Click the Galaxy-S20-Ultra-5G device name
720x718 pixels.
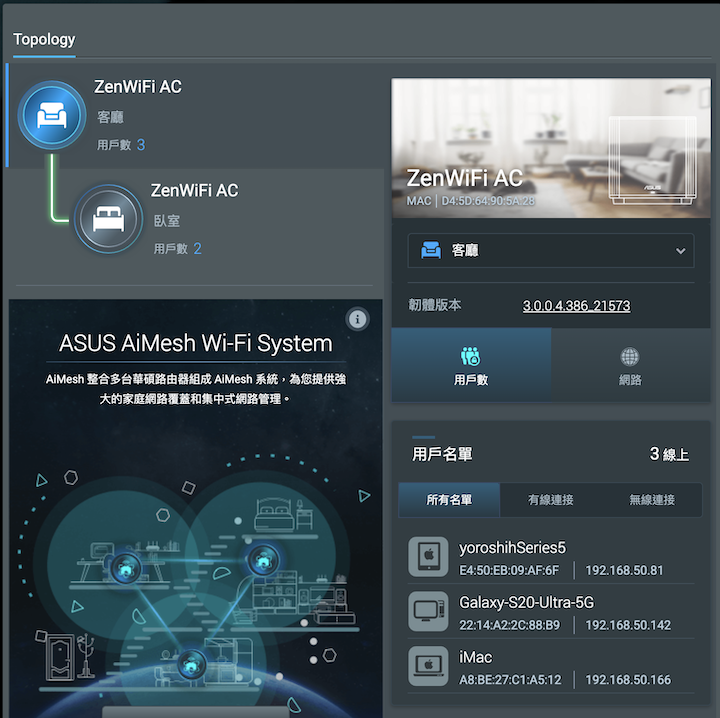pyautogui.click(x=526, y=602)
